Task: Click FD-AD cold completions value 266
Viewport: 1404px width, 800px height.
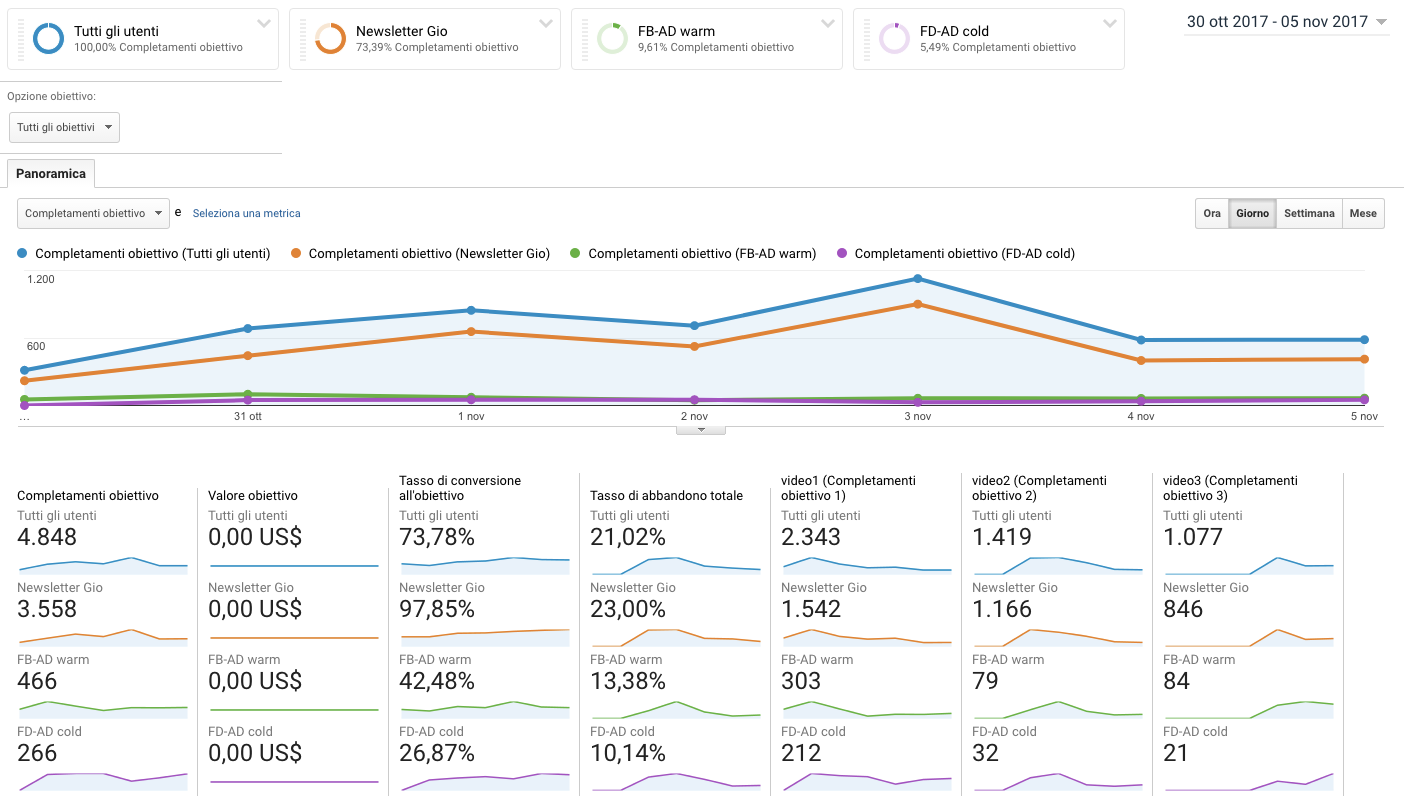Action: tap(37, 753)
